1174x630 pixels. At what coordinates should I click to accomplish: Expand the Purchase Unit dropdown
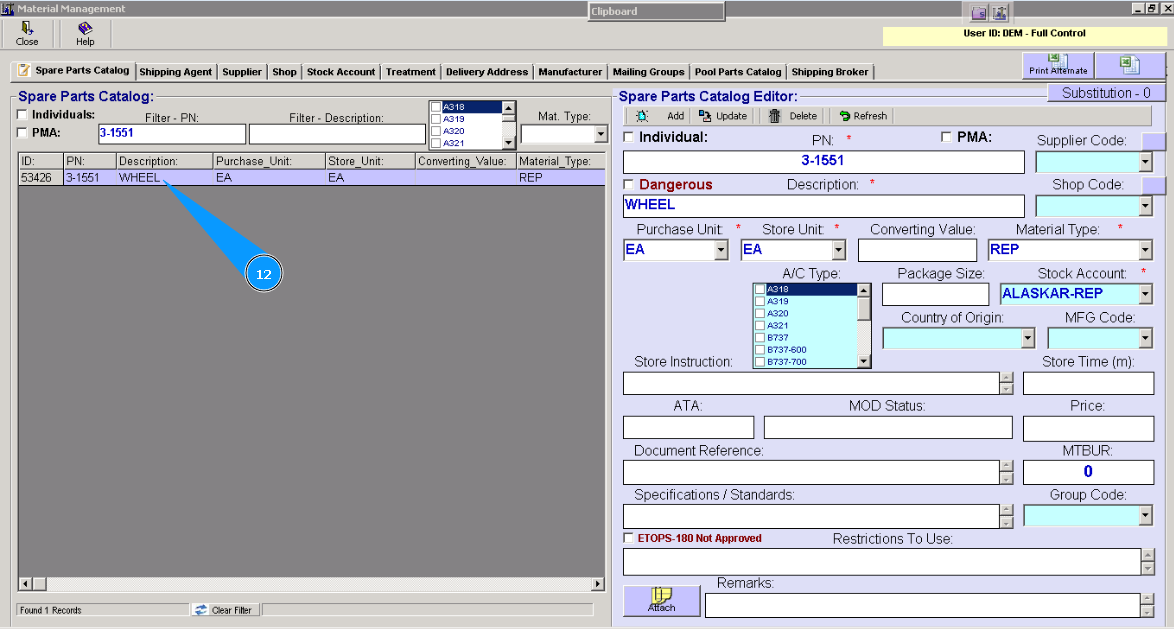point(721,250)
